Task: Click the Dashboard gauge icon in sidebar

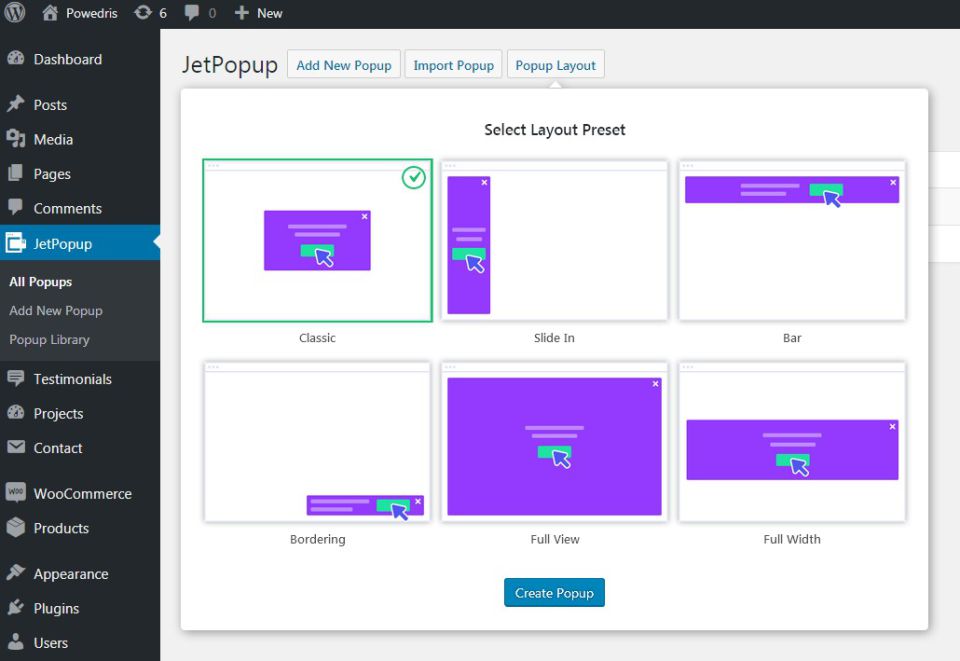Action: click(15, 59)
